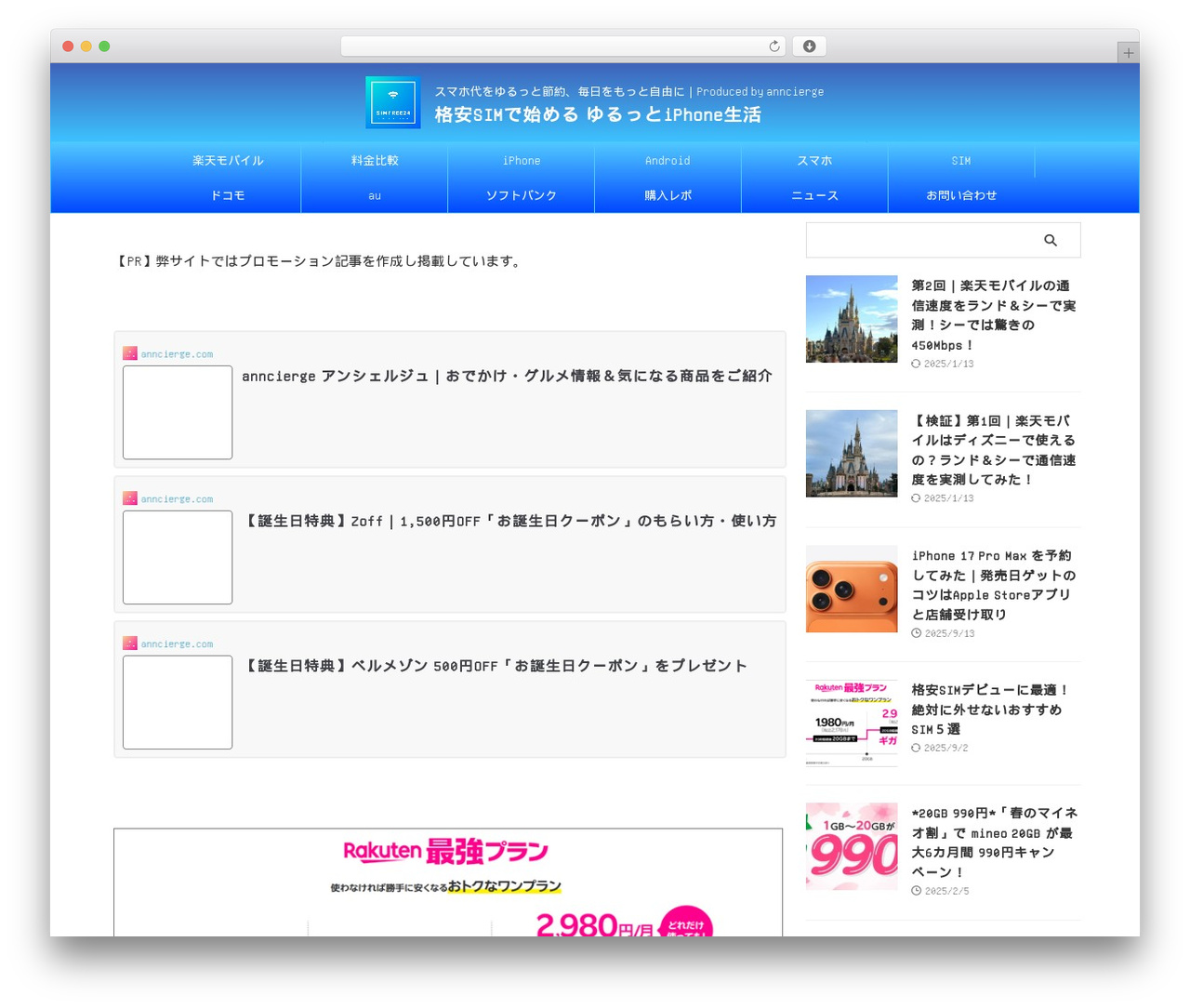This screenshot has height=1008, width=1190.
Task: Open 第2回 楽天モバイル speed test article
Action: point(994,315)
